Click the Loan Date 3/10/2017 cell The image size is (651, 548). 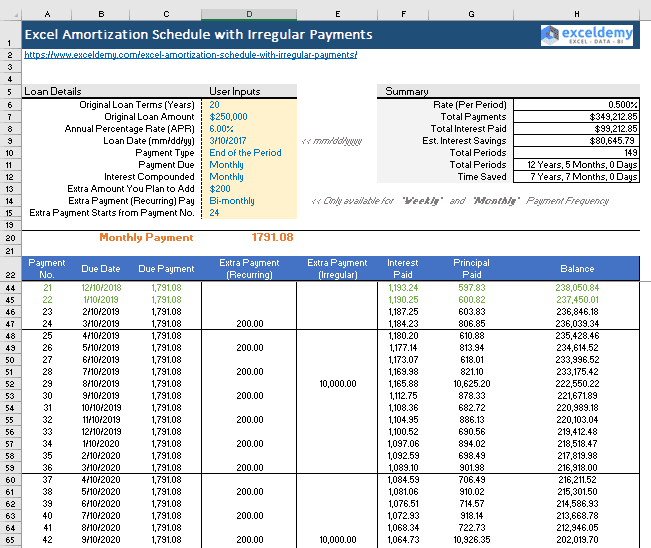click(x=249, y=141)
